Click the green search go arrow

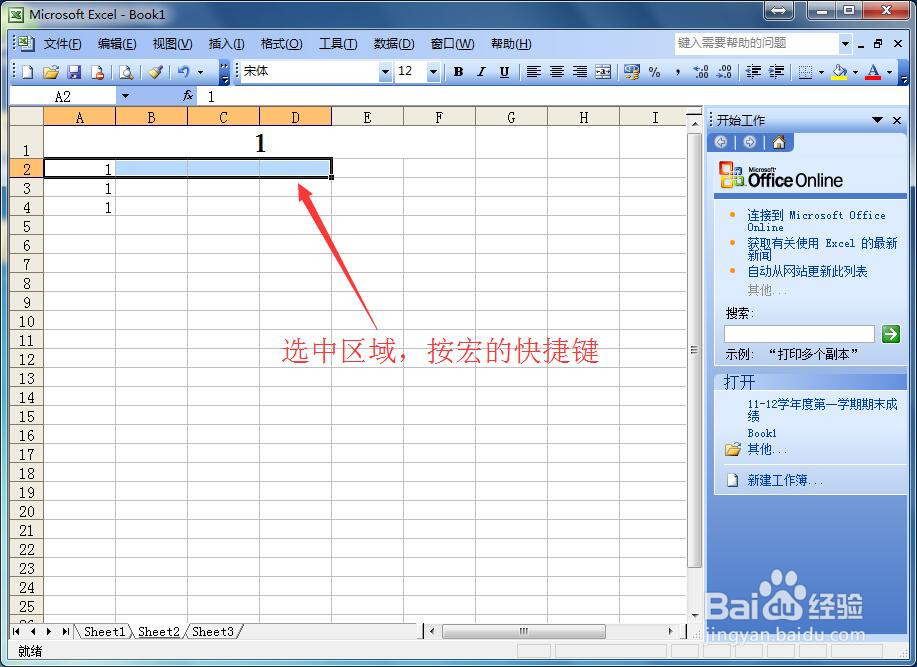891,333
